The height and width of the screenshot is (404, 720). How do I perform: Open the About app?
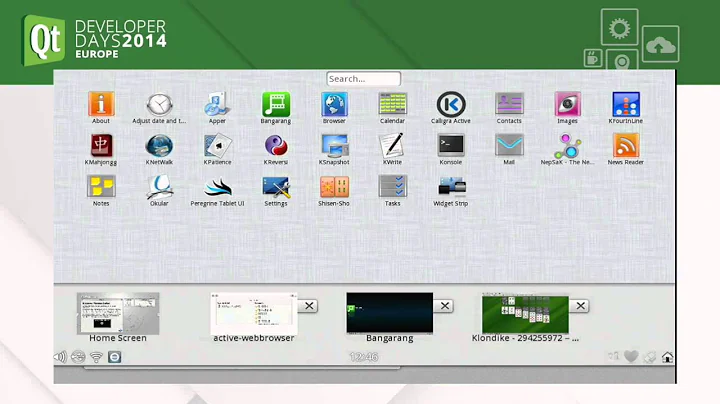(101, 105)
